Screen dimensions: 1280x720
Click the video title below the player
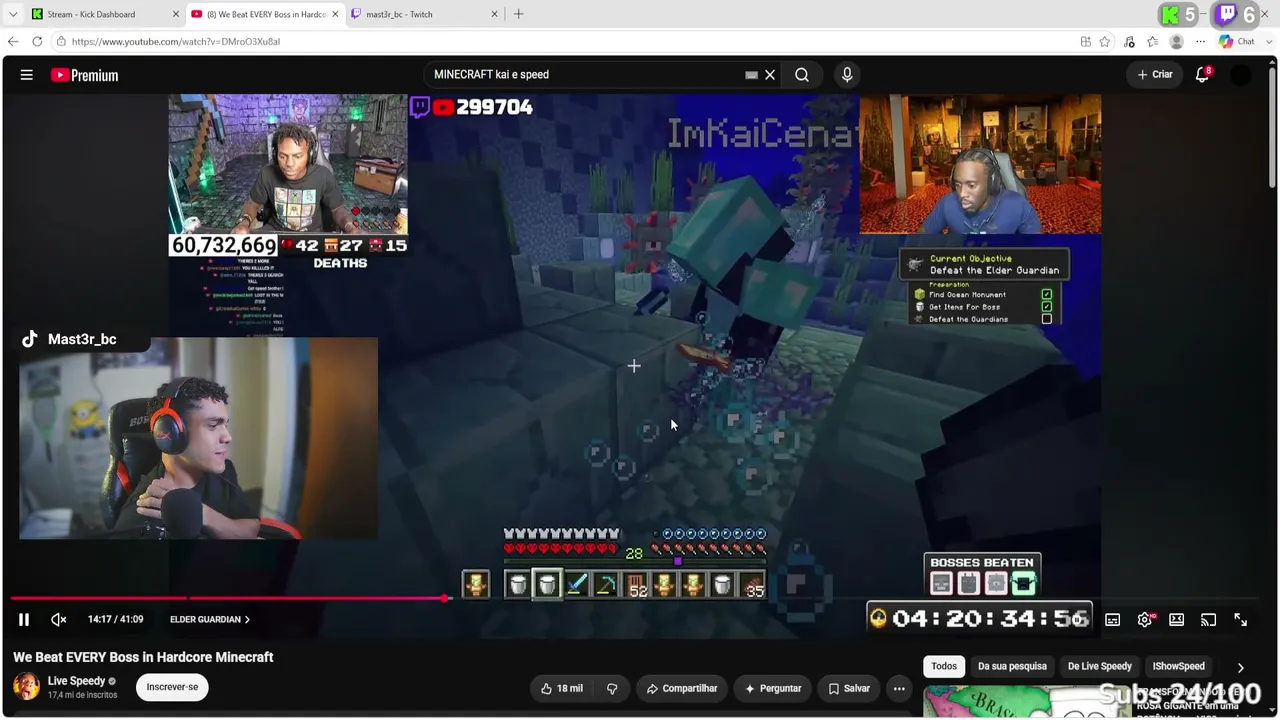(x=143, y=657)
